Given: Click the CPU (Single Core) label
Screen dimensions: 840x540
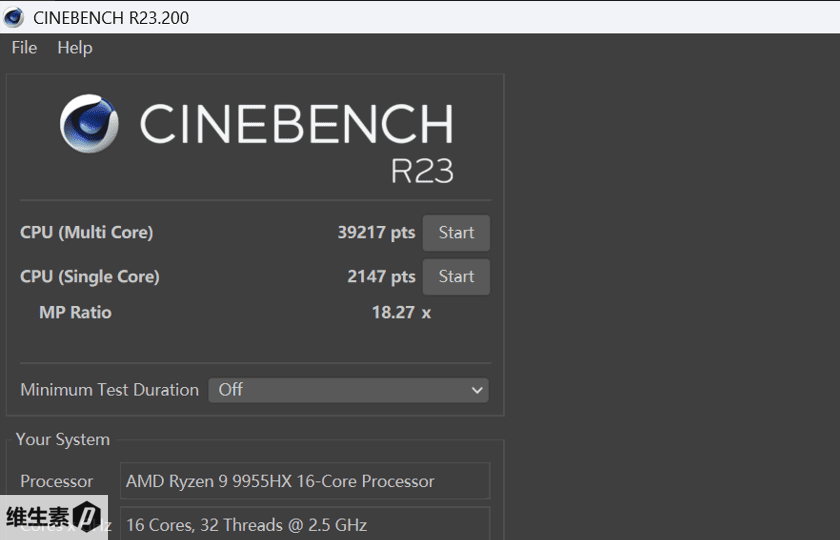Looking at the screenshot, I should (x=90, y=277).
